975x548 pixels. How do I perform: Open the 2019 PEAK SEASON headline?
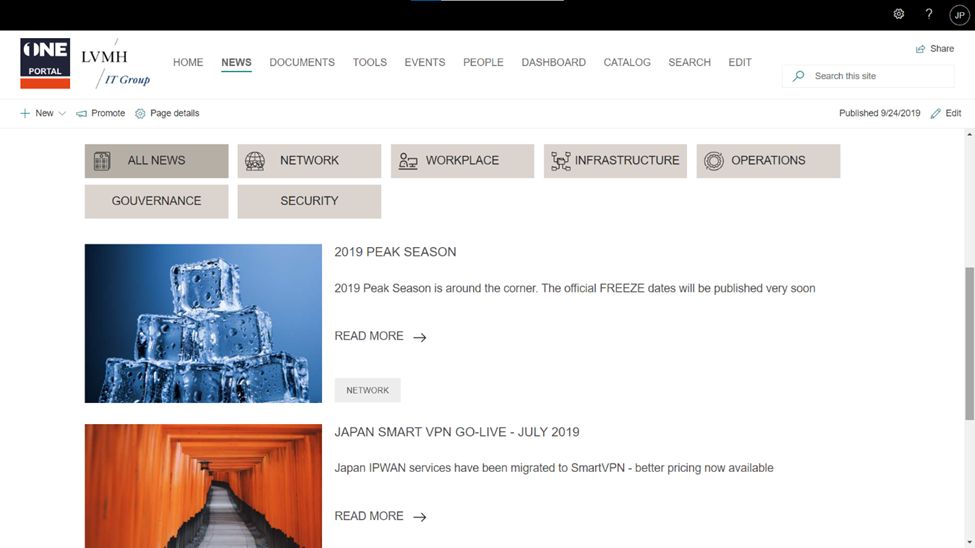(395, 252)
